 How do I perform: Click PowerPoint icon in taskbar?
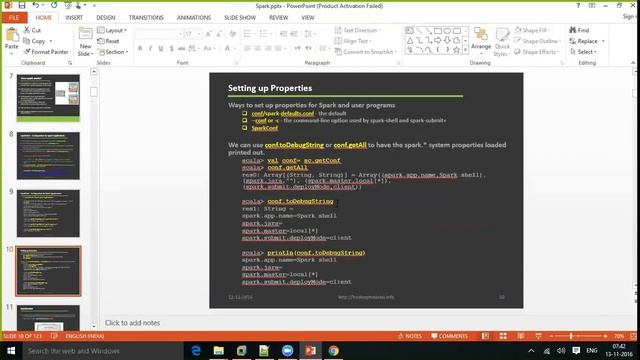311,351
